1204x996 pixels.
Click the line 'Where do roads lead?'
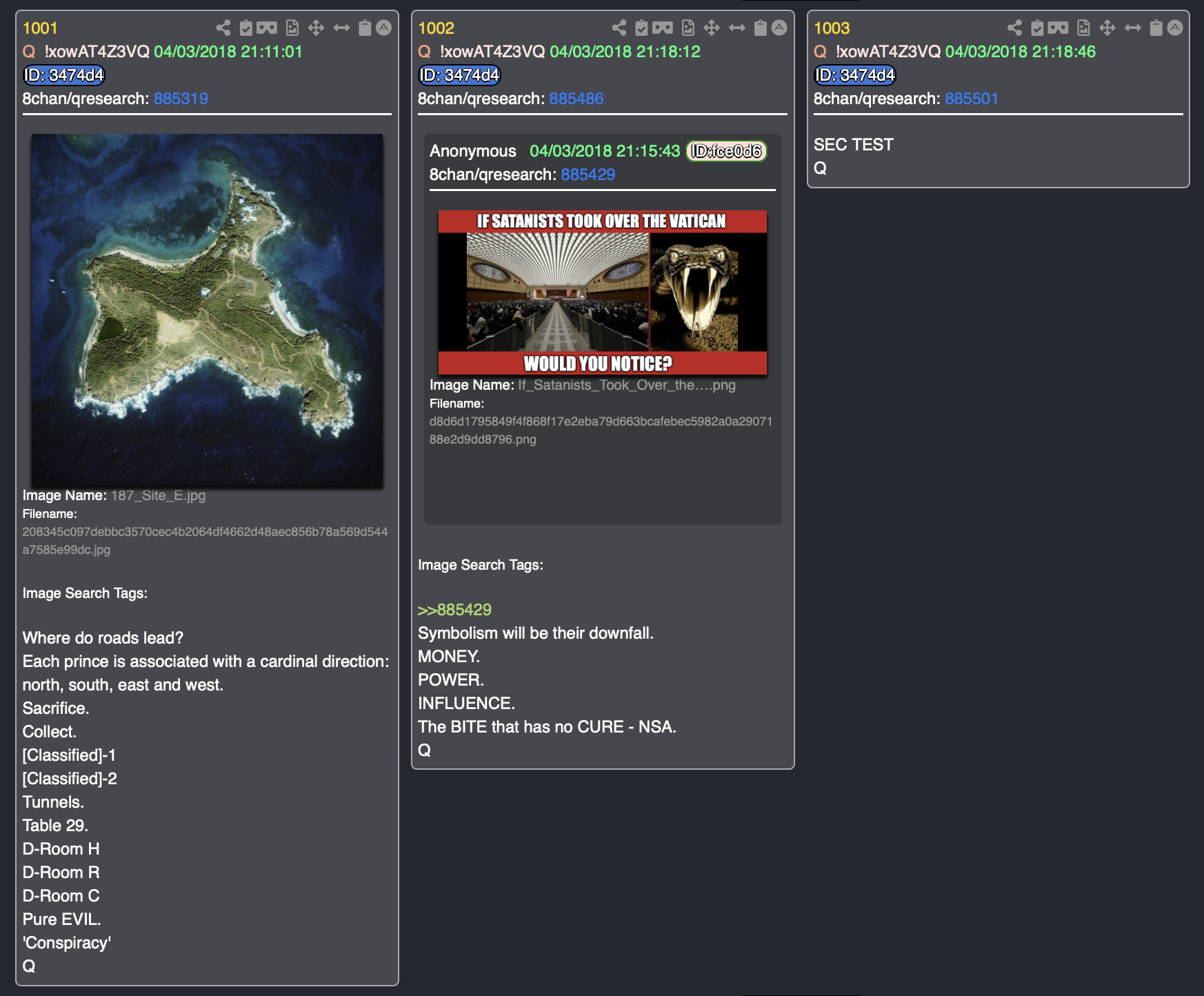pyautogui.click(x=103, y=638)
